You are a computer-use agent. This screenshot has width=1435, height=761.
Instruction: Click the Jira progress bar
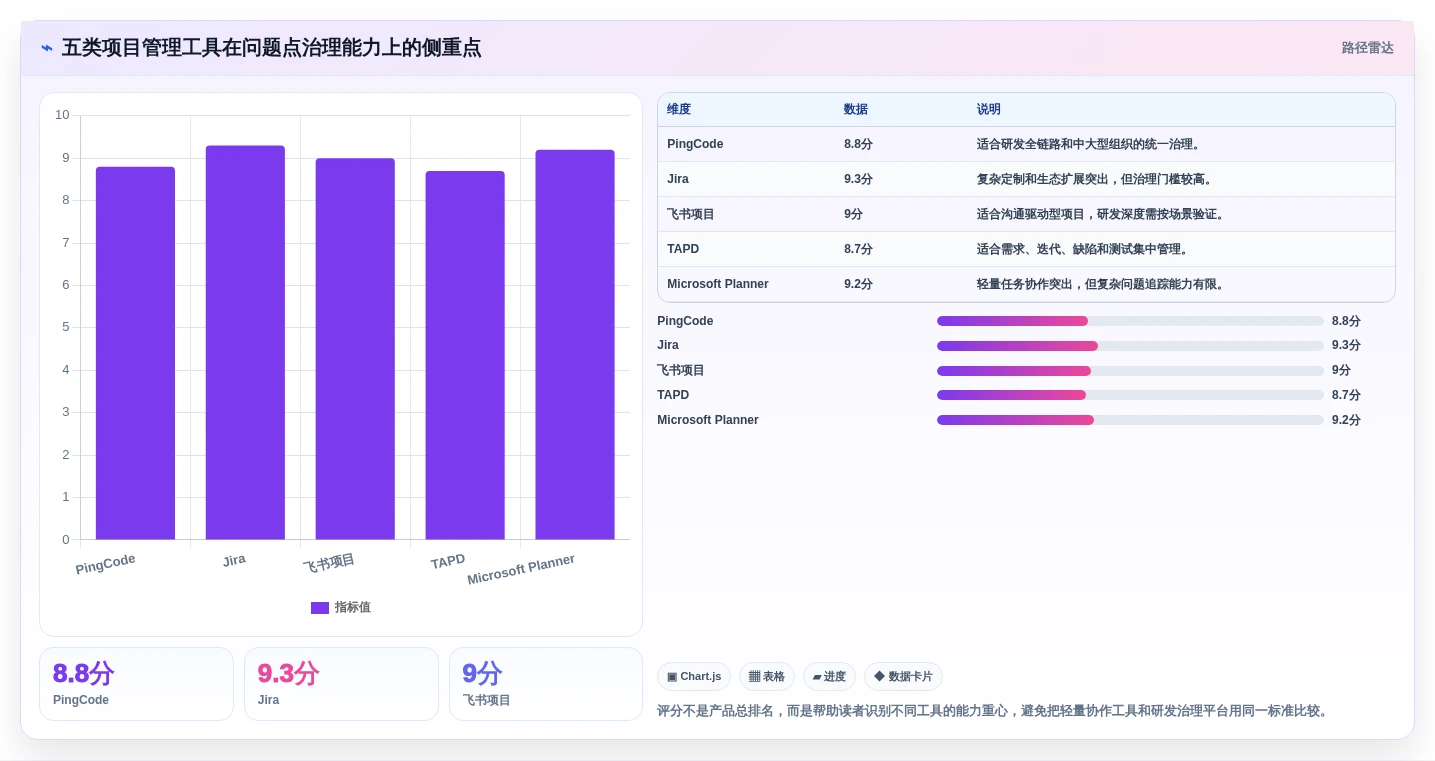click(1130, 346)
